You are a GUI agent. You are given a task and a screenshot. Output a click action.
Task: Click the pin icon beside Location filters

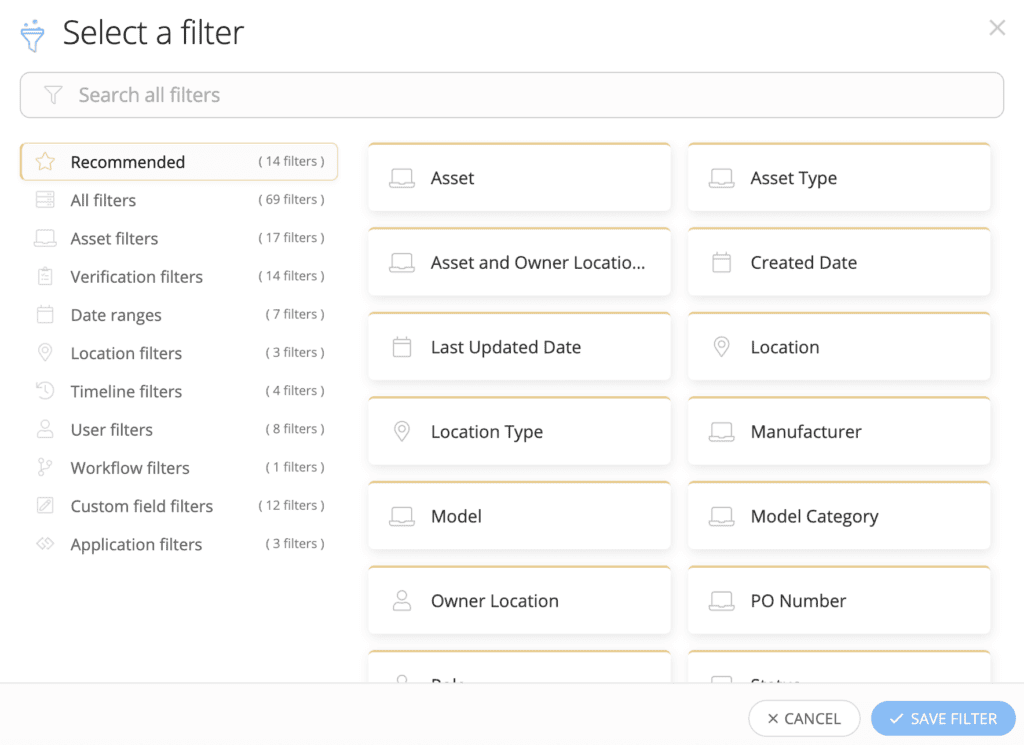pyautogui.click(x=45, y=353)
